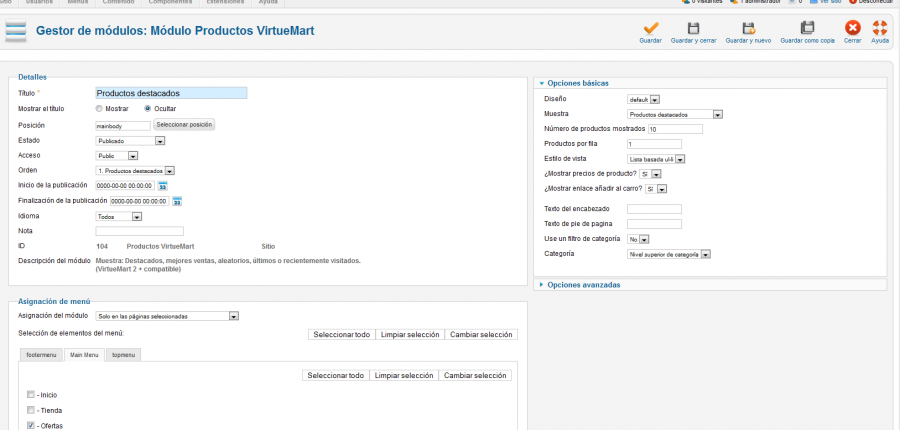Click the module manager icon beside title
Viewport: 900px width, 430px height.
16,31
